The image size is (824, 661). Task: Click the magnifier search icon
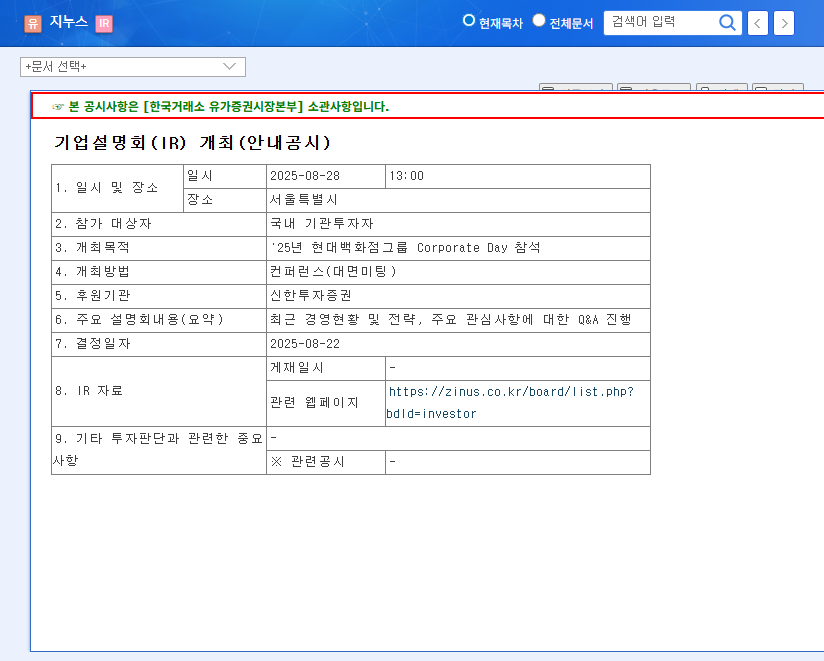tap(729, 22)
